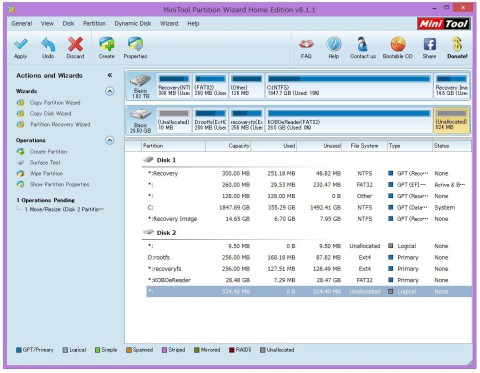Select the Disk 2 Basic 29.50 GB icon
This screenshot has height=373, width=480.
click(140, 121)
